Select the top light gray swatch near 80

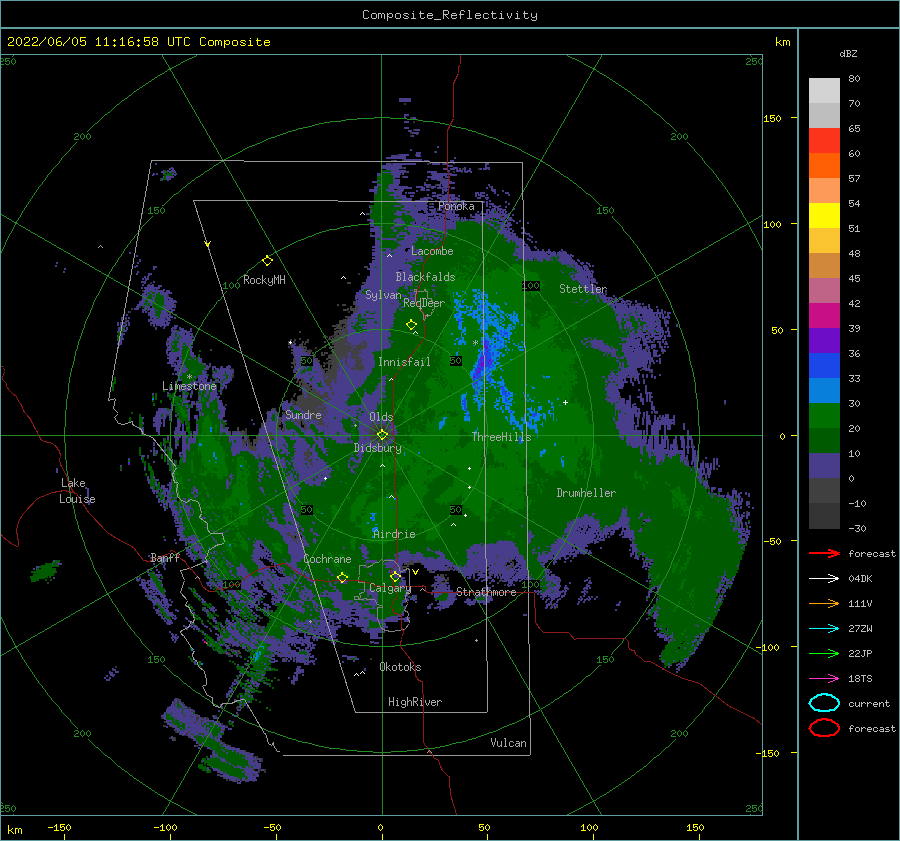pos(824,91)
